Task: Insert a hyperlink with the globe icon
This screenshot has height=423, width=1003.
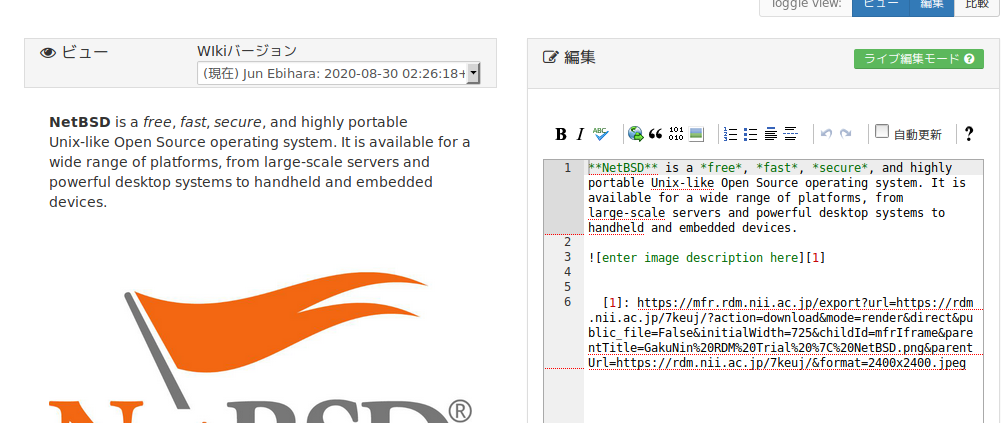Action: coord(635,134)
